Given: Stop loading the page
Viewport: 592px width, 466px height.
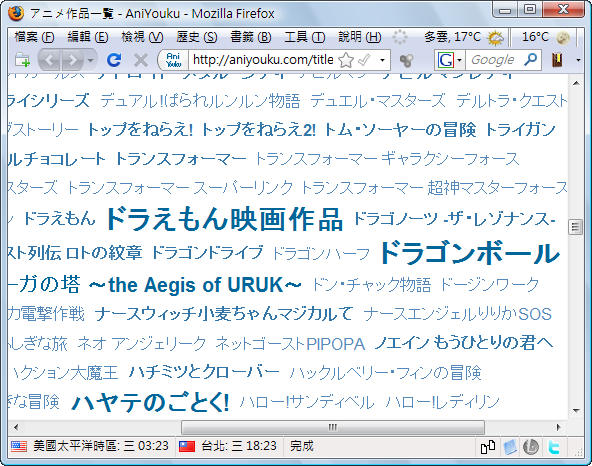Looking at the screenshot, I should (x=141, y=60).
